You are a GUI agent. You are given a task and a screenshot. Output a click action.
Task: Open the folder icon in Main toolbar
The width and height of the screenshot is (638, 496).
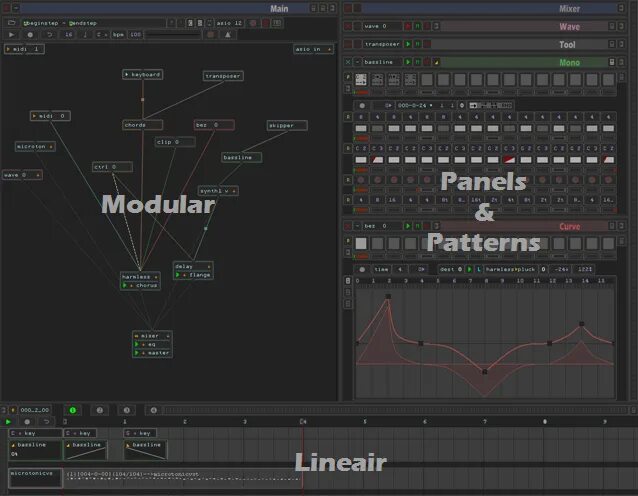pos(11,23)
